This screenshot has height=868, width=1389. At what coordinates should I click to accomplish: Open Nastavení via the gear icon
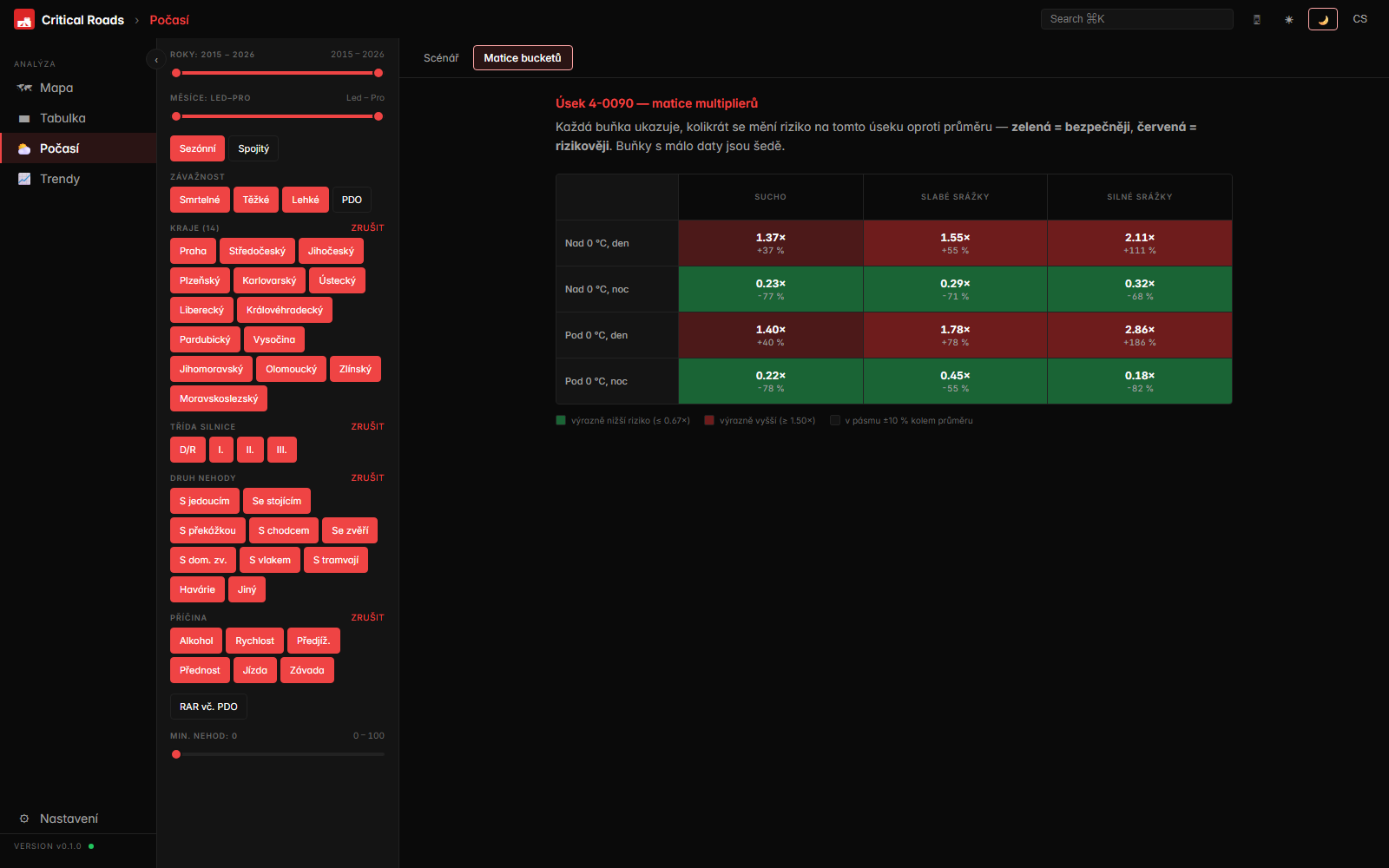tap(24, 819)
